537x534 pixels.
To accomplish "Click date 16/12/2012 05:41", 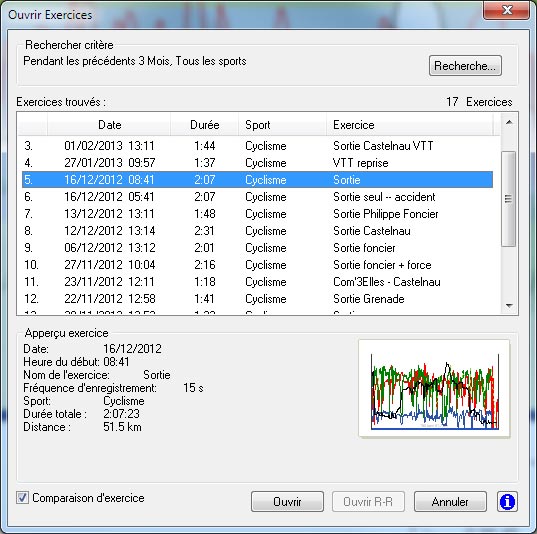I will pos(110,197).
